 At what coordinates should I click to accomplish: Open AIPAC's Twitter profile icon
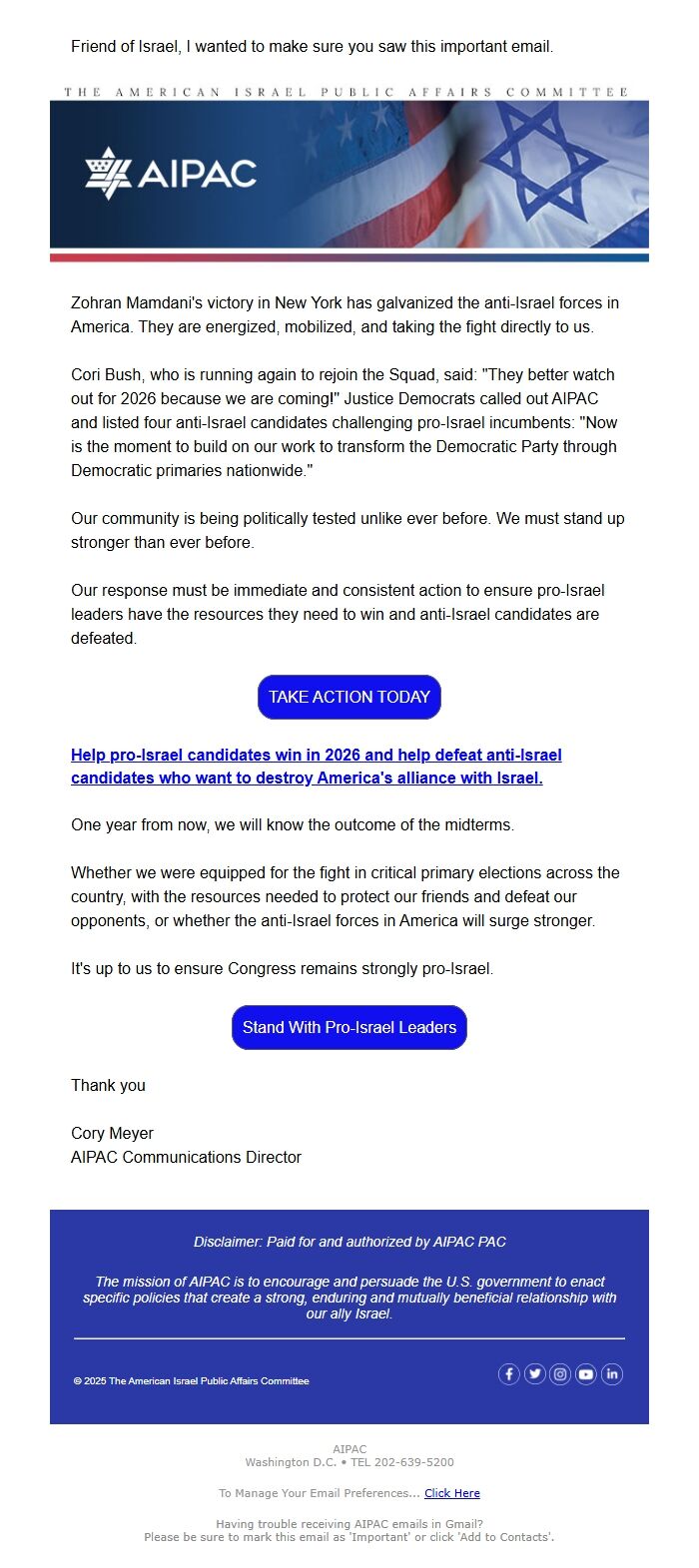pyautogui.click(x=534, y=1373)
